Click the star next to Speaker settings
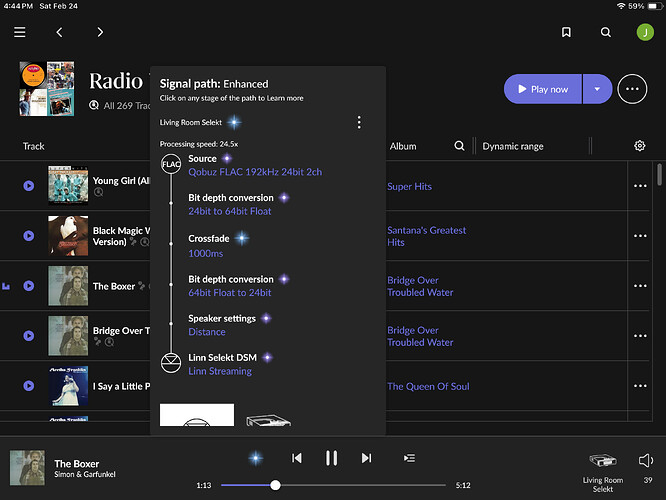The image size is (666, 500). pos(266,318)
